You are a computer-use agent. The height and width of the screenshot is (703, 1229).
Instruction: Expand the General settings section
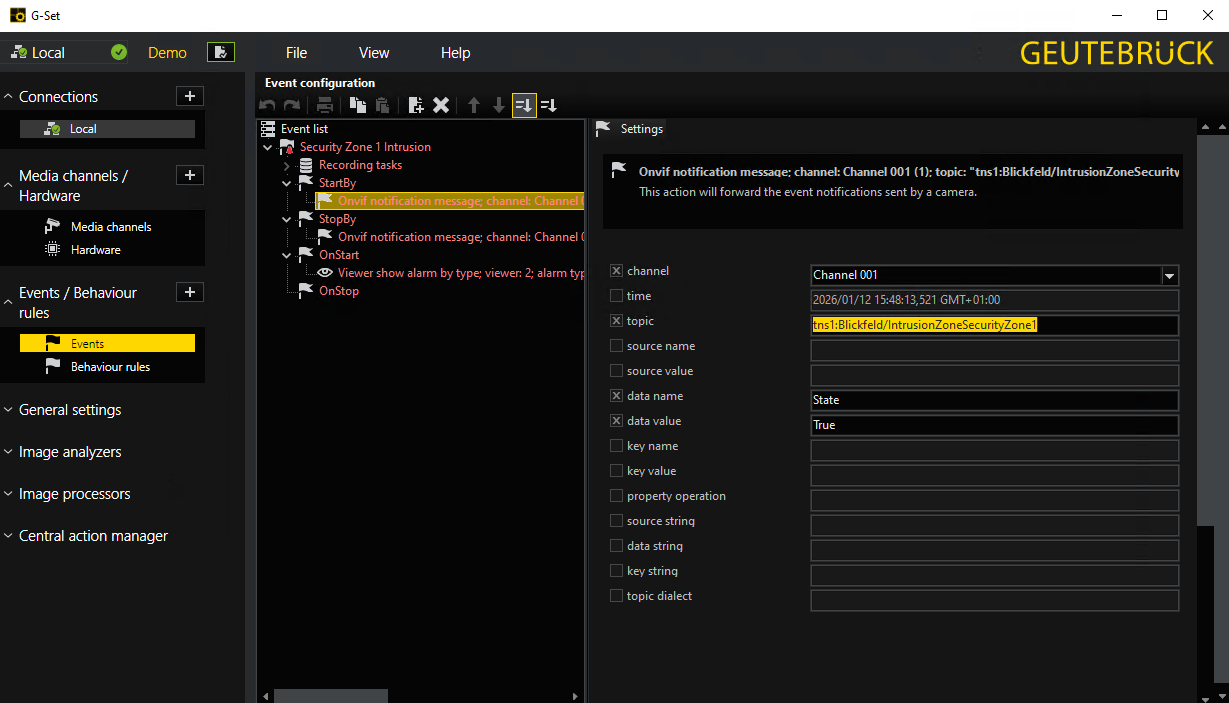(70, 410)
